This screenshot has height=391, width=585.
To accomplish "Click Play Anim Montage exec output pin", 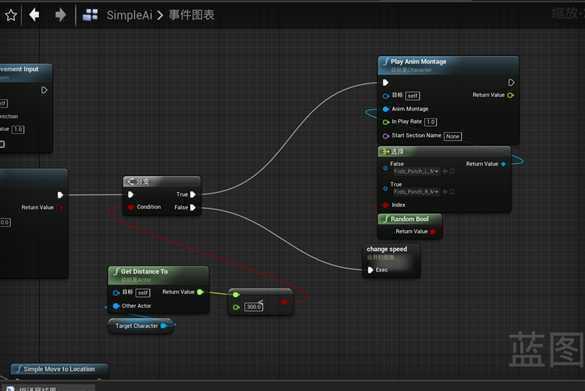I will 511,82.
